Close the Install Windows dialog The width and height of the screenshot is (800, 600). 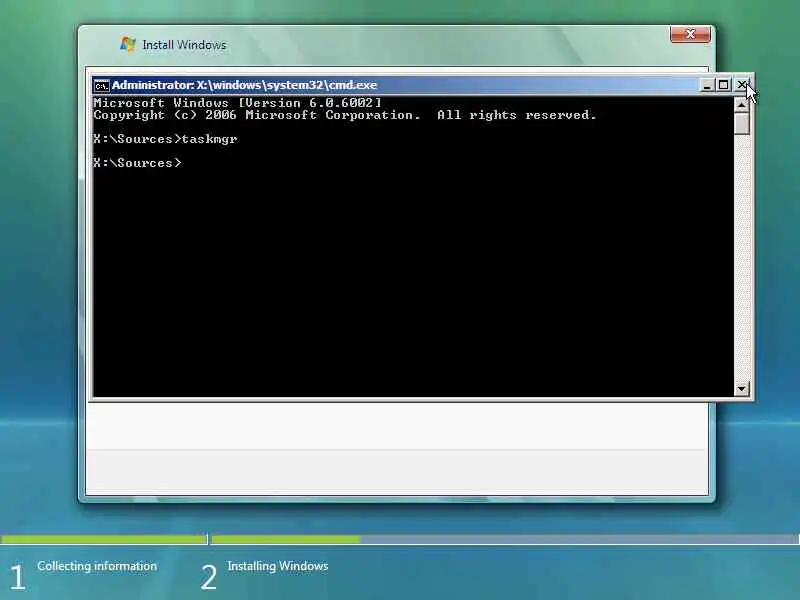click(690, 34)
